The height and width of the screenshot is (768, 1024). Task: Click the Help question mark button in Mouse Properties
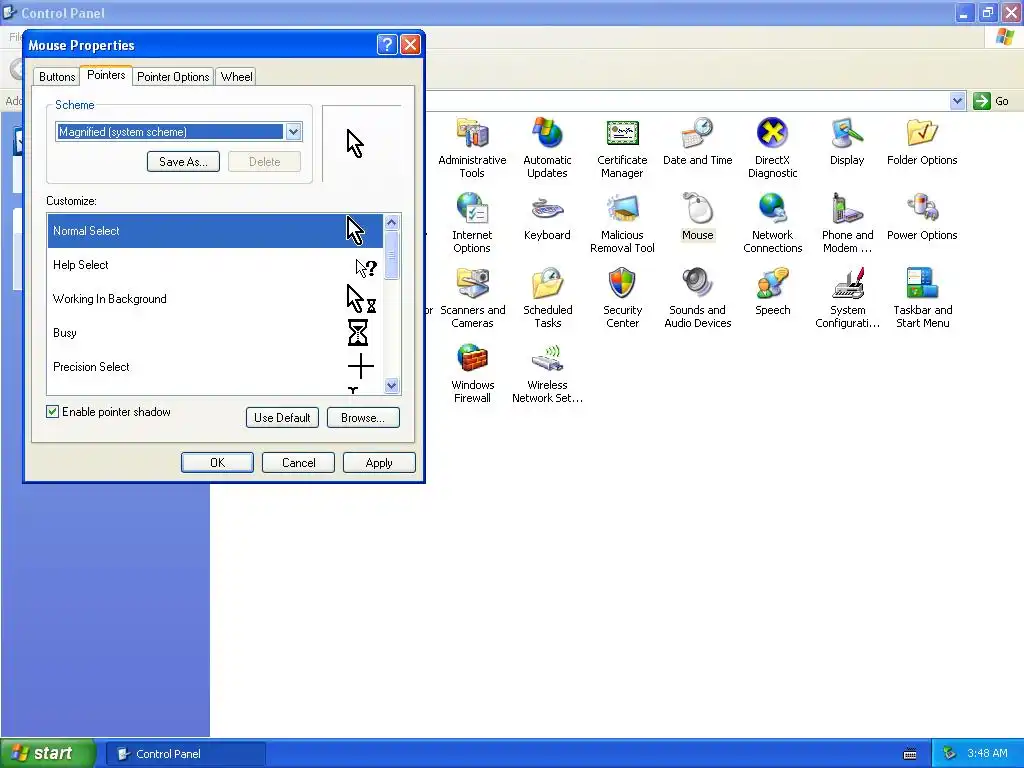click(x=387, y=44)
